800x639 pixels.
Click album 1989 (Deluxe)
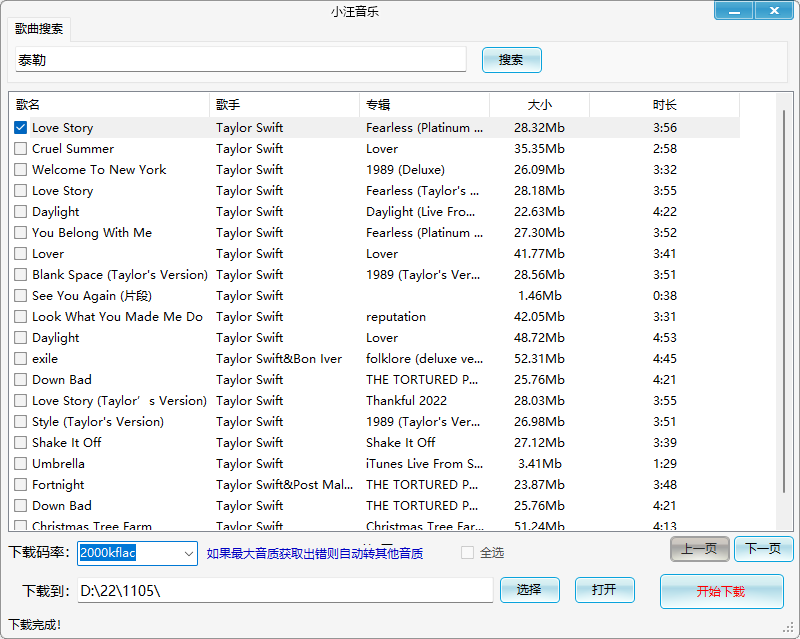coord(405,169)
